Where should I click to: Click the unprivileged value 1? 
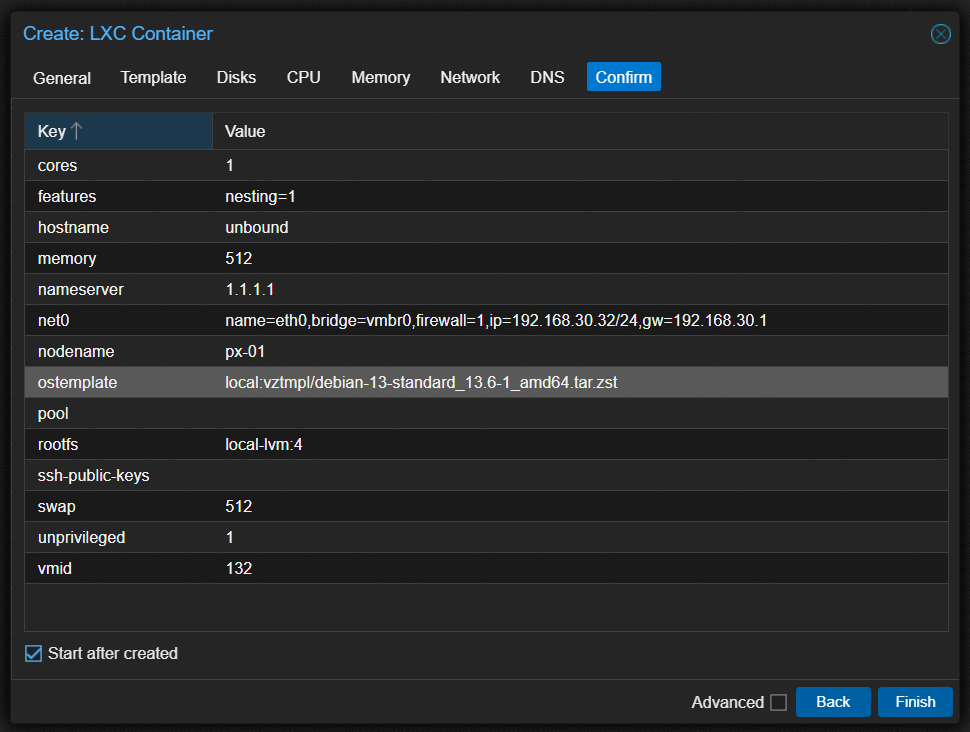(230, 537)
